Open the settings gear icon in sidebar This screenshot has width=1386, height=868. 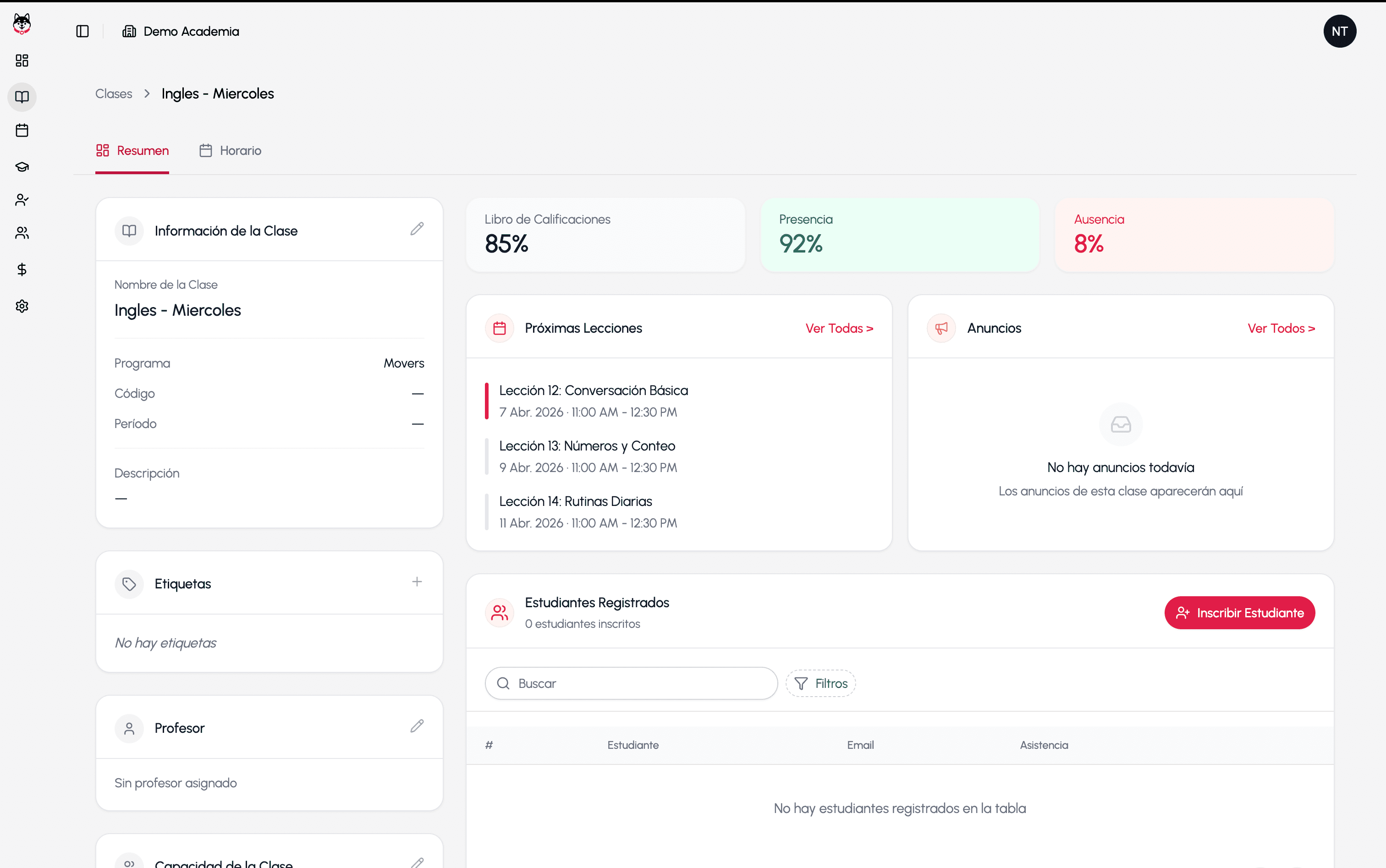(x=22, y=306)
